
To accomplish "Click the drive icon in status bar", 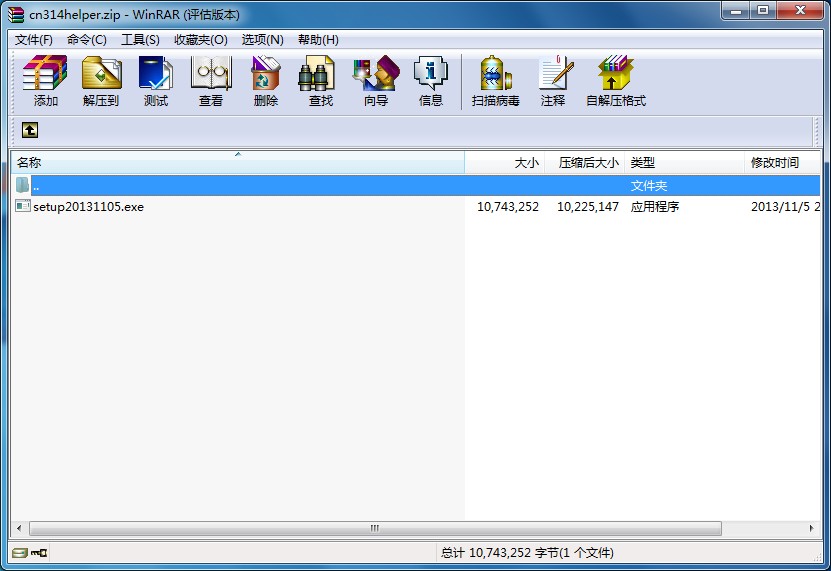I will [20, 553].
